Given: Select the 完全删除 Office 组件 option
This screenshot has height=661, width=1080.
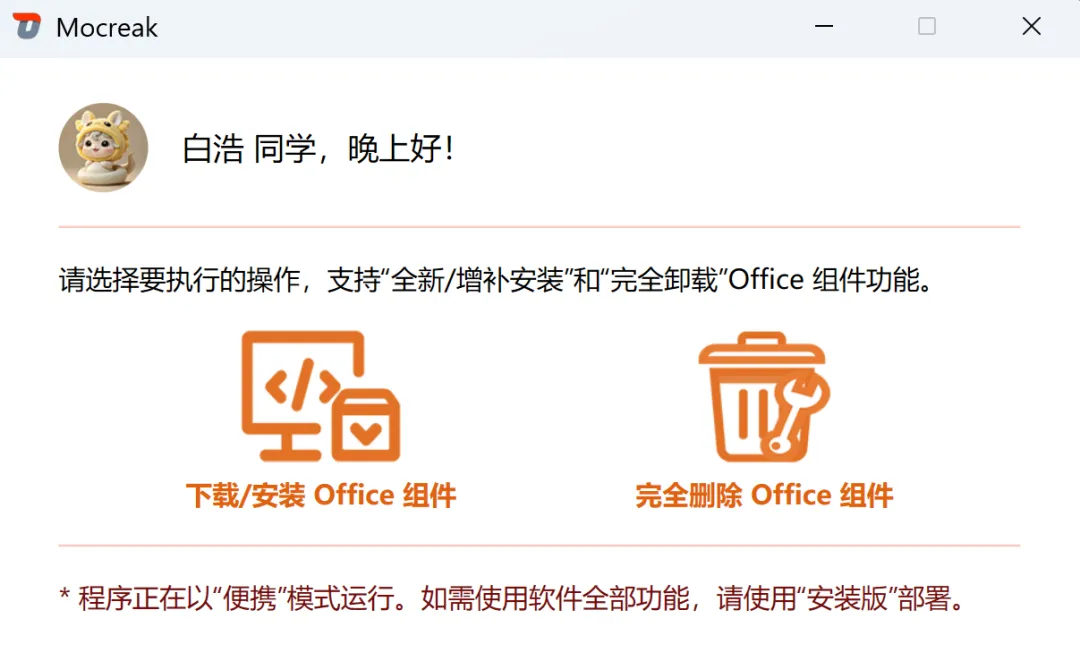Looking at the screenshot, I should 764,496.
